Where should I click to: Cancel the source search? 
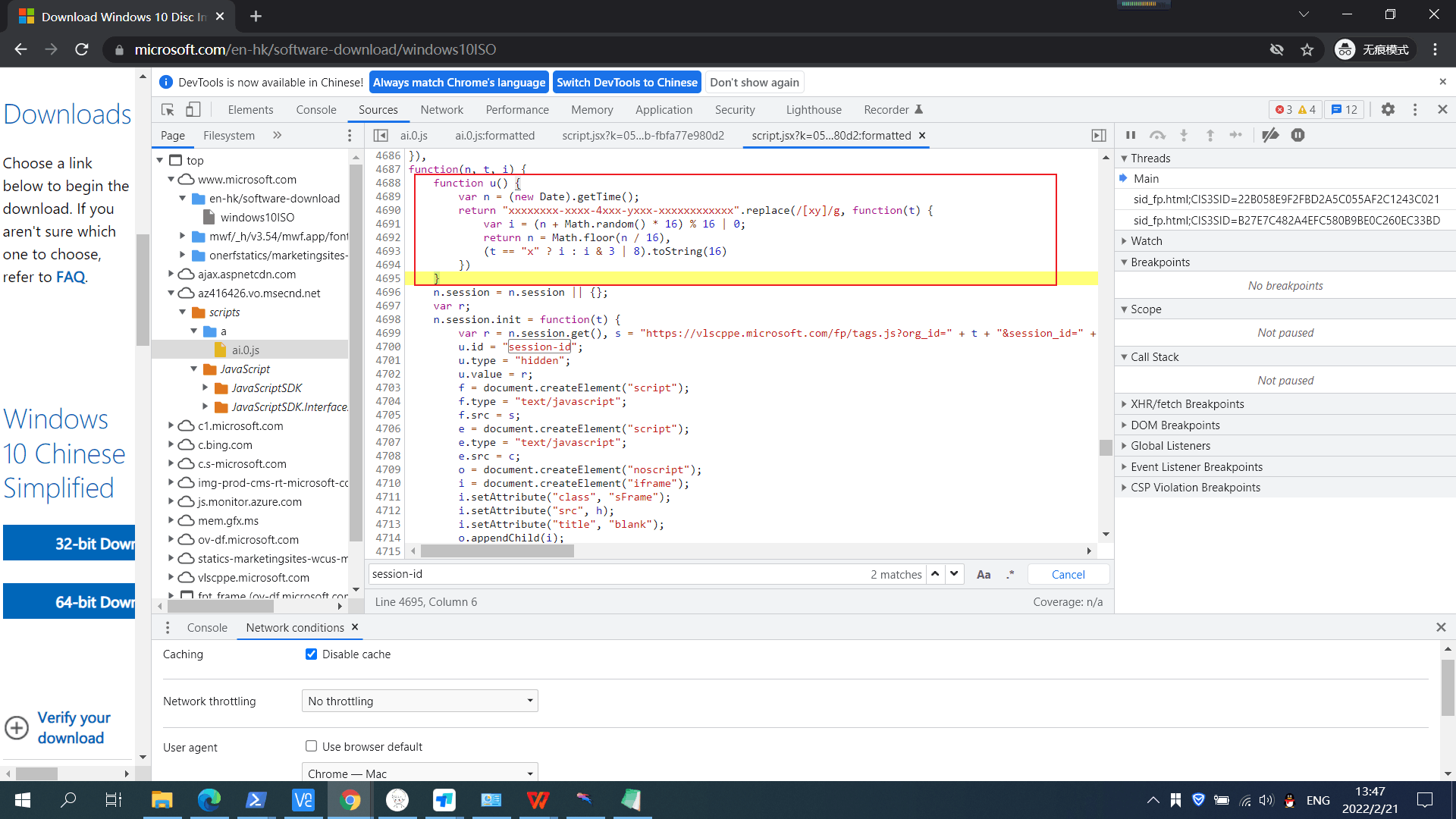click(x=1068, y=575)
